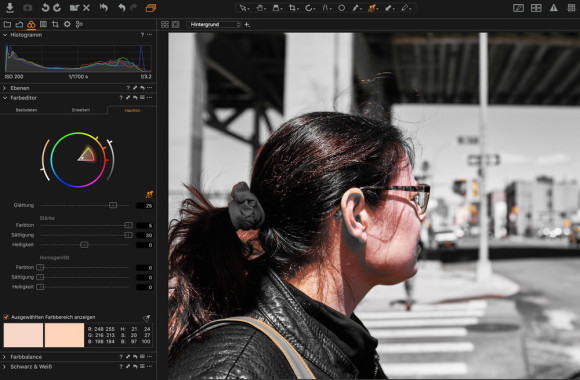The width and height of the screenshot is (580, 380).
Task: Rotate image clockwise with right rotate icon
Action: (x=57, y=7)
